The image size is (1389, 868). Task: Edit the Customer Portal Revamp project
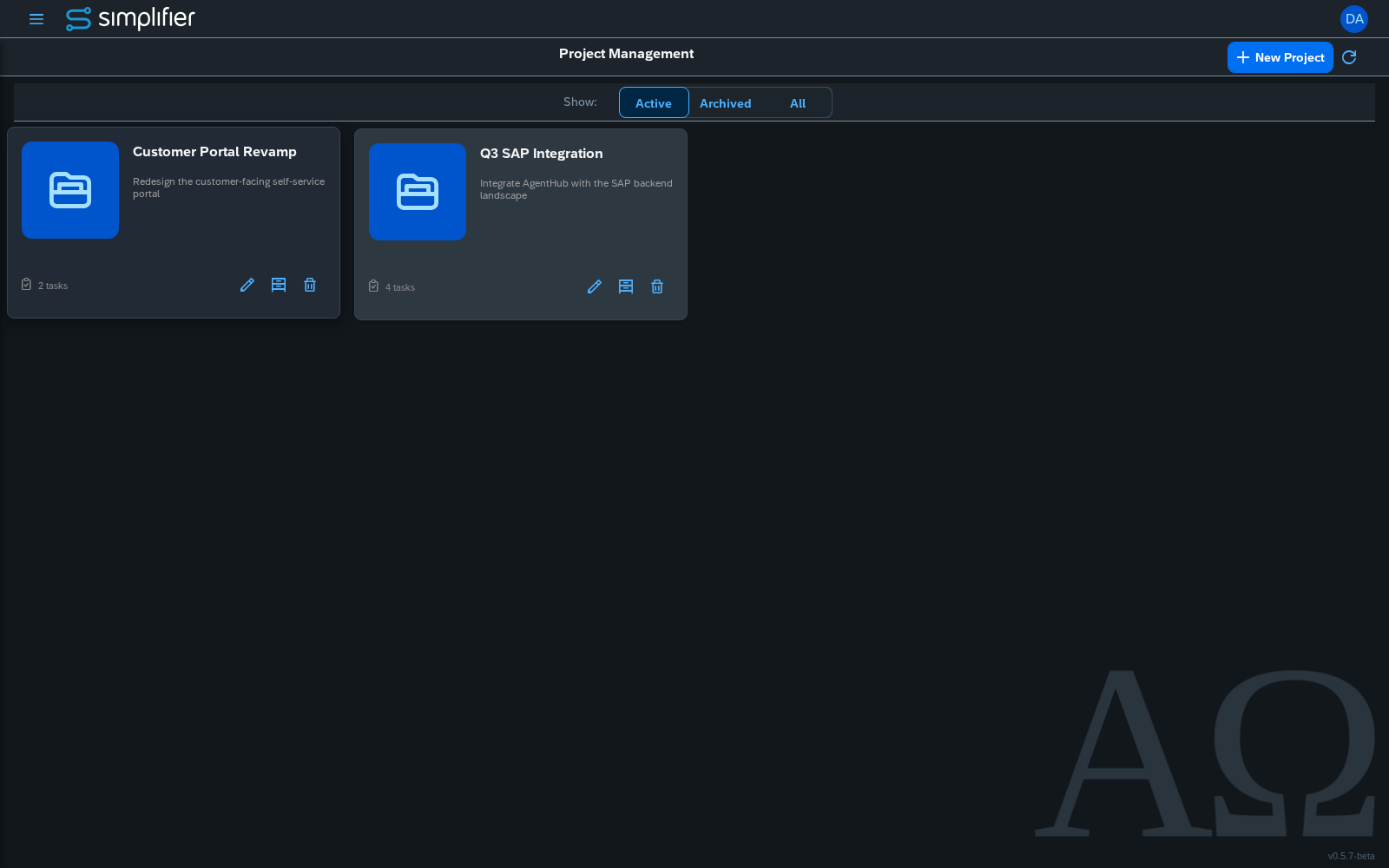pyautogui.click(x=247, y=285)
